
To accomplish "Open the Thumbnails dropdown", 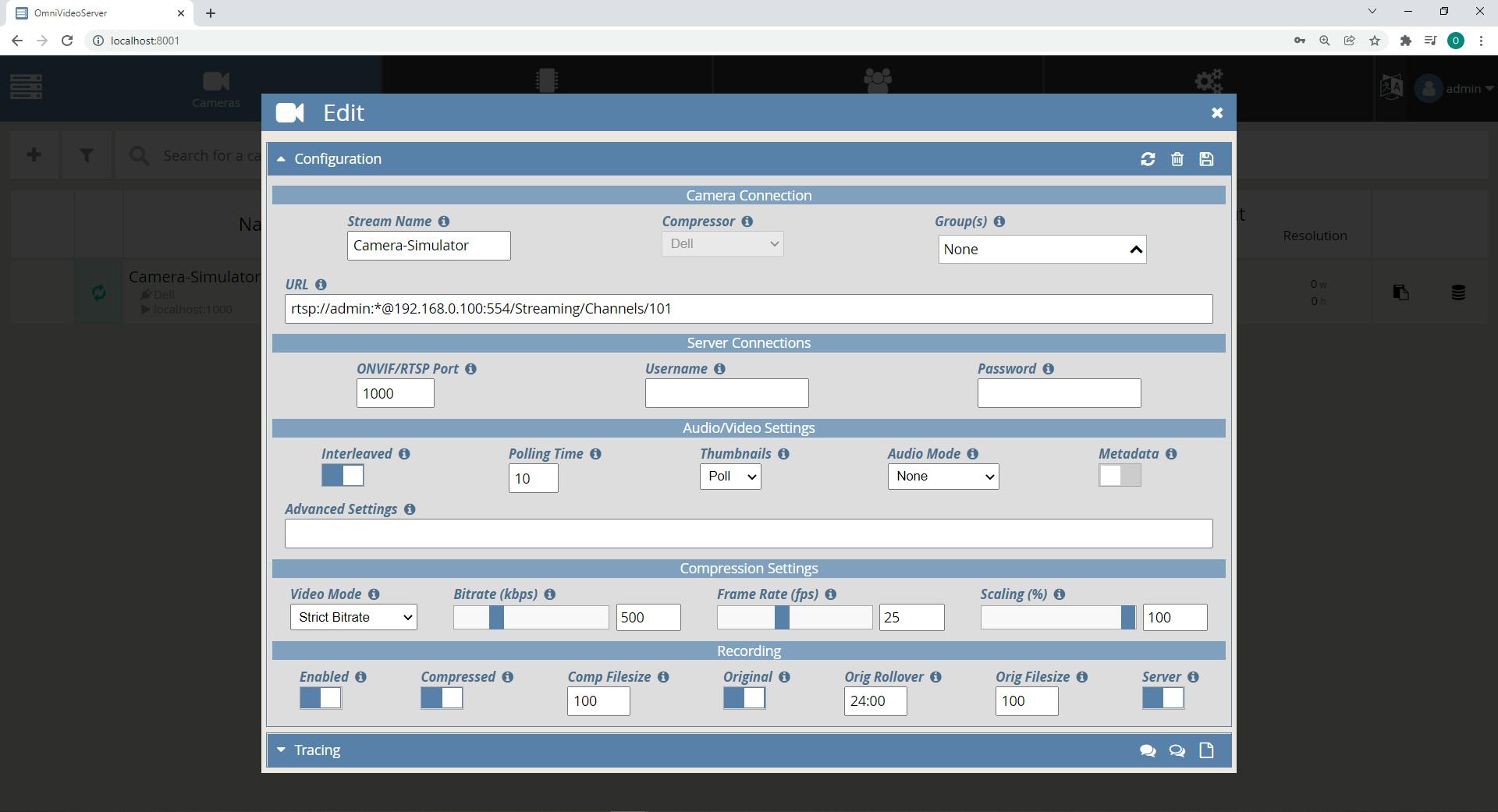I will coord(730,477).
